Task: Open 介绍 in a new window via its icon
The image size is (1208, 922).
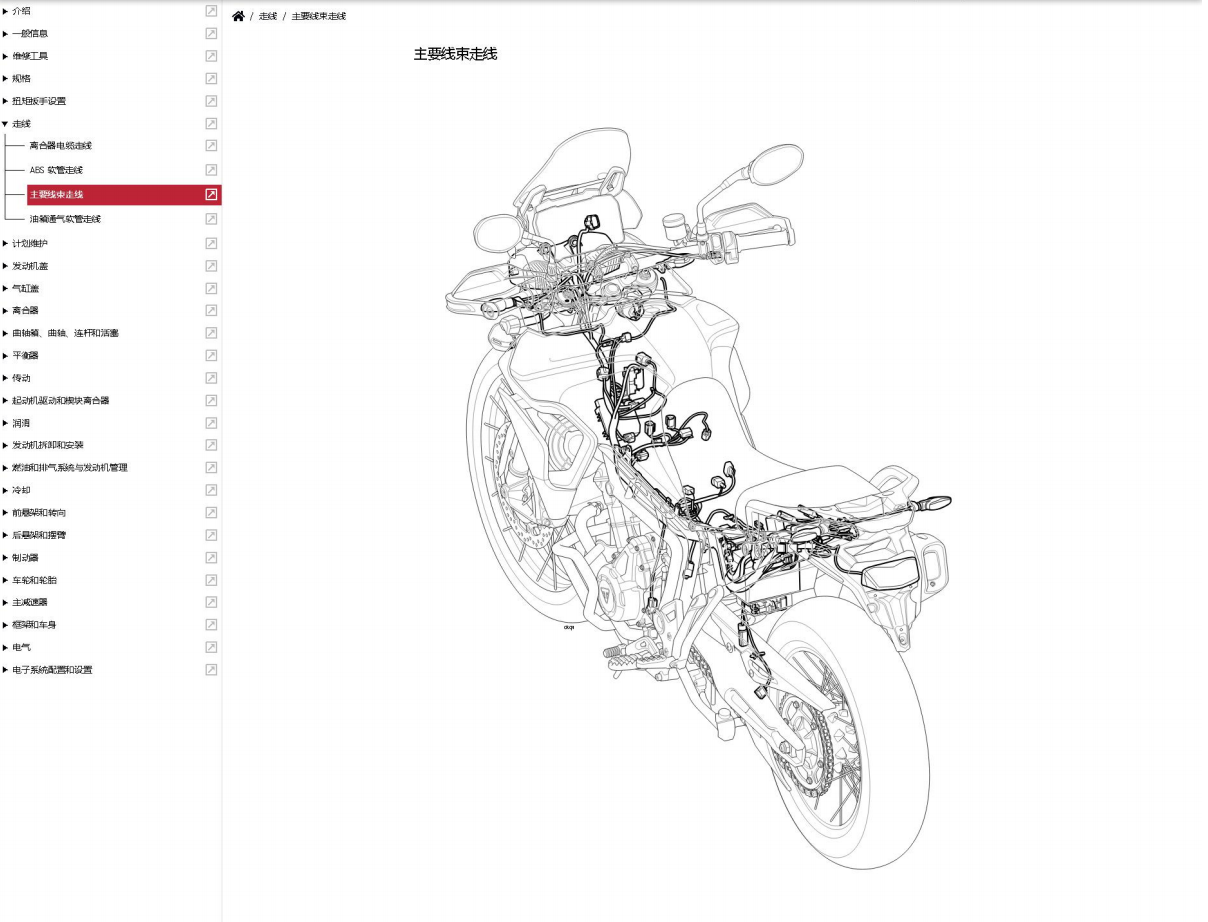Action: click(210, 11)
